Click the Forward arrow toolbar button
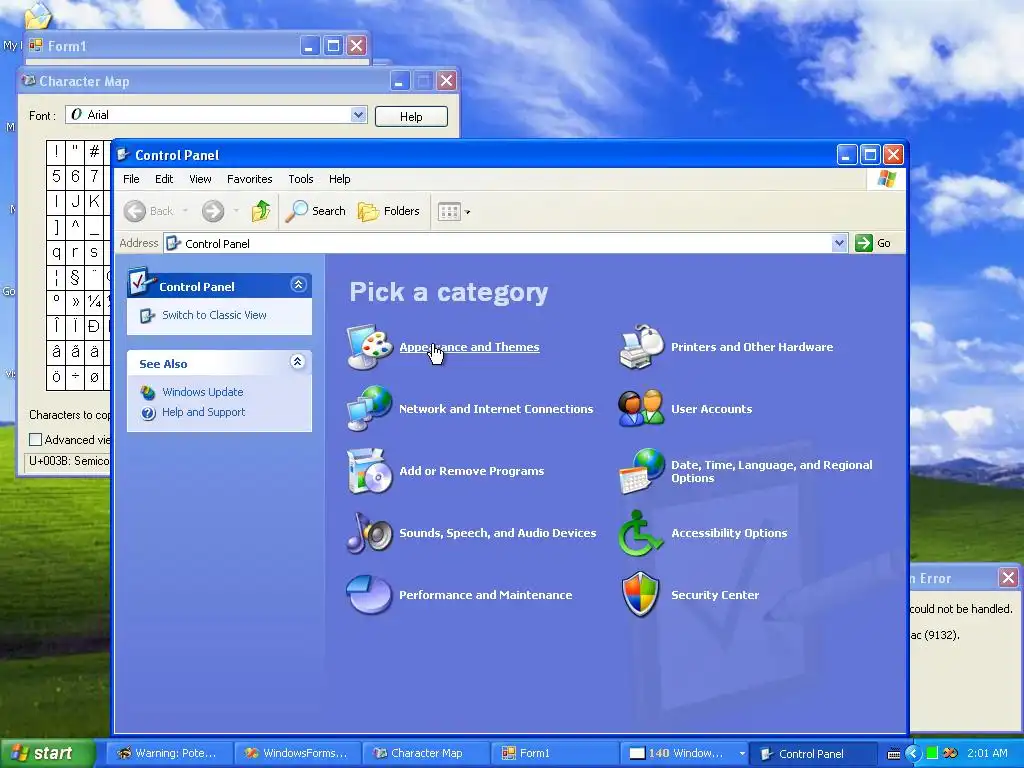 coord(213,211)
